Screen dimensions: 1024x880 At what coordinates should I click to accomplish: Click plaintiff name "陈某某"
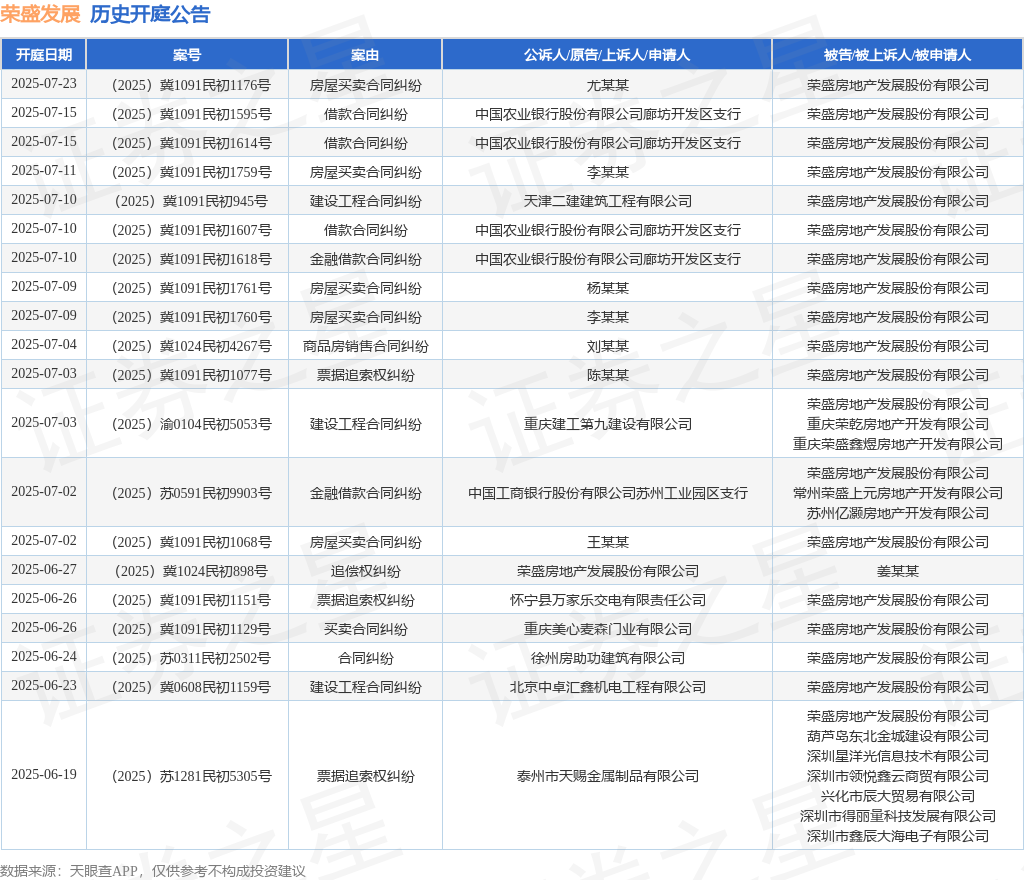point(607,375)
